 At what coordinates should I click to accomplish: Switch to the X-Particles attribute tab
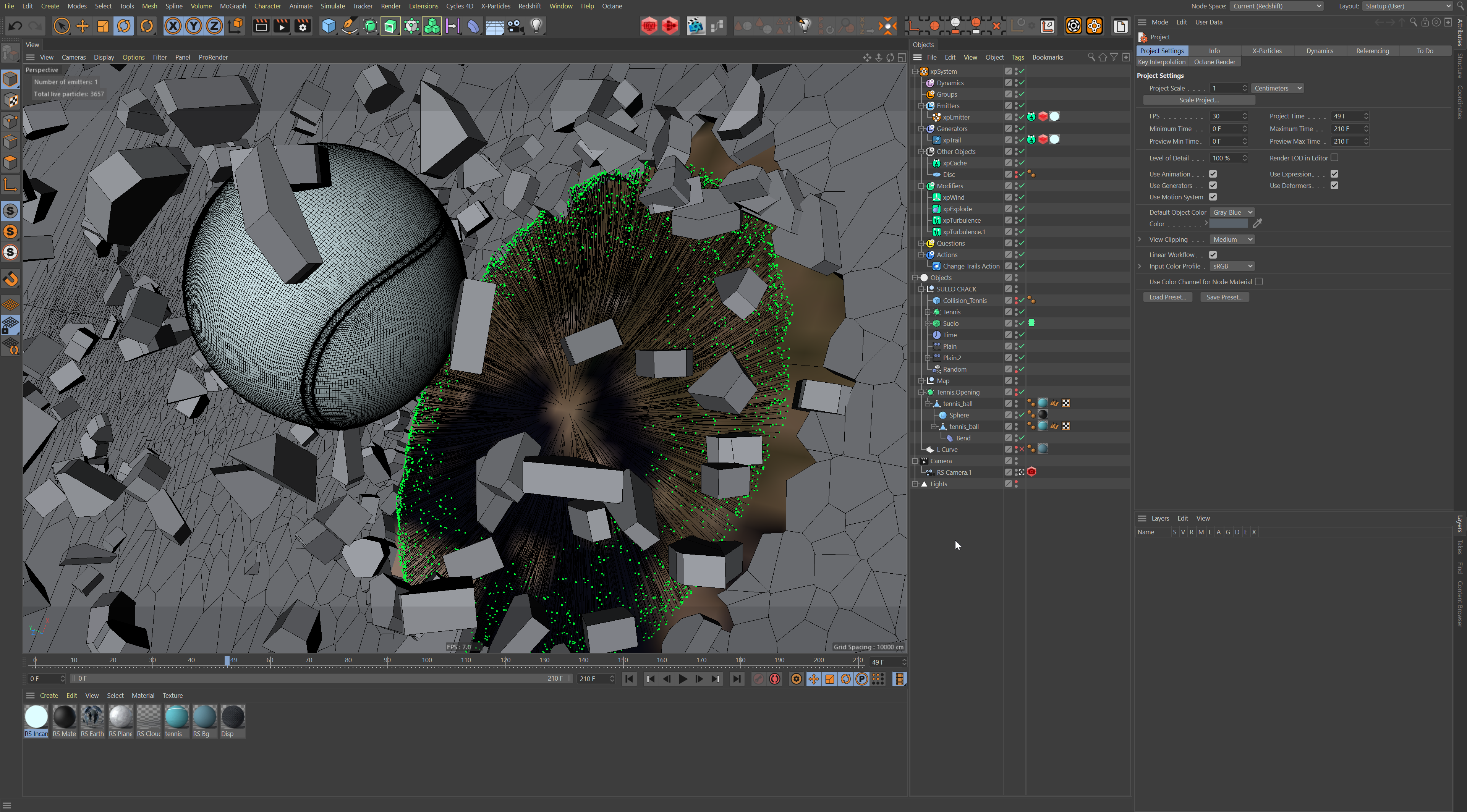click(x=1266, y=51)
